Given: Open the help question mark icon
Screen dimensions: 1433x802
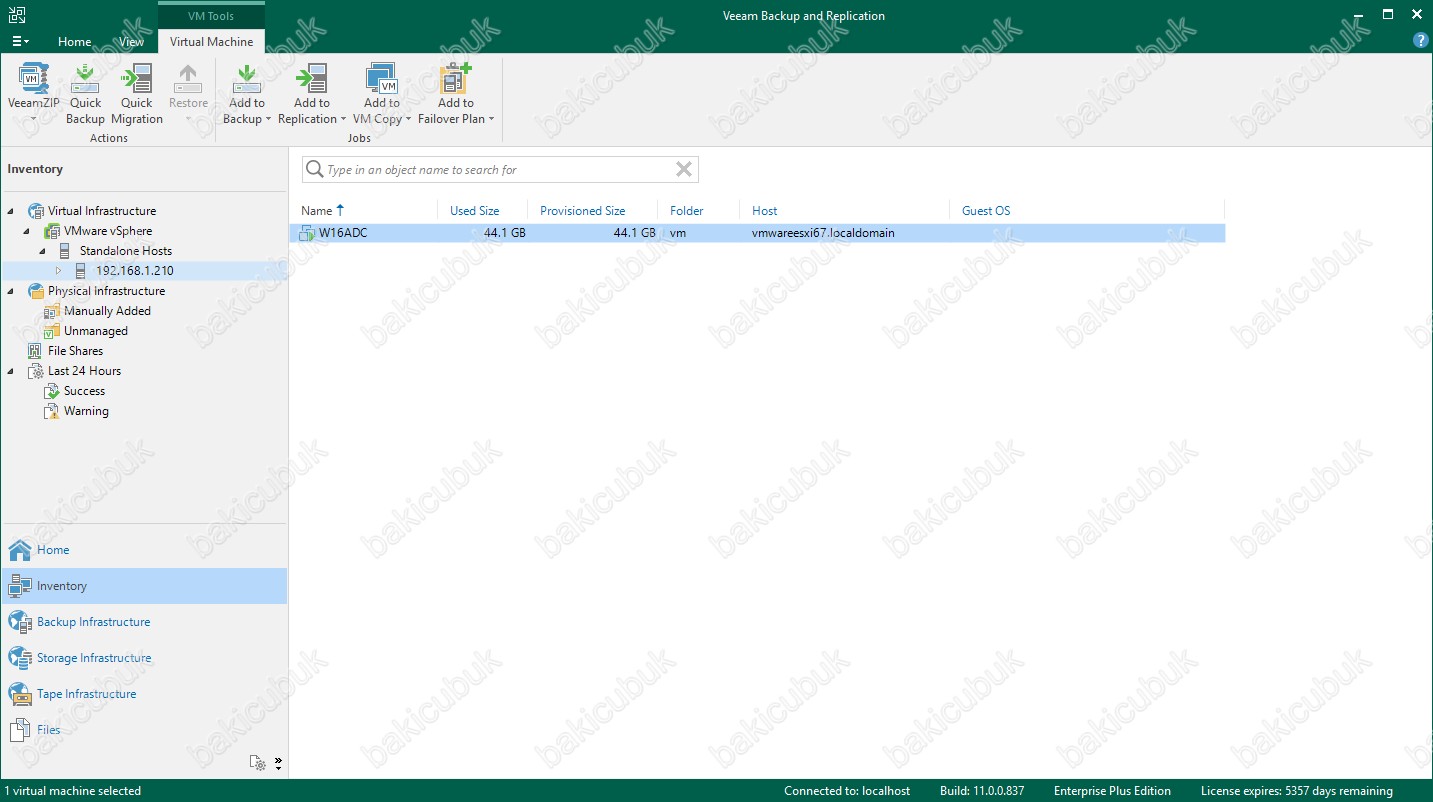Looking at the screenshot, I should tap(1420, 41).
